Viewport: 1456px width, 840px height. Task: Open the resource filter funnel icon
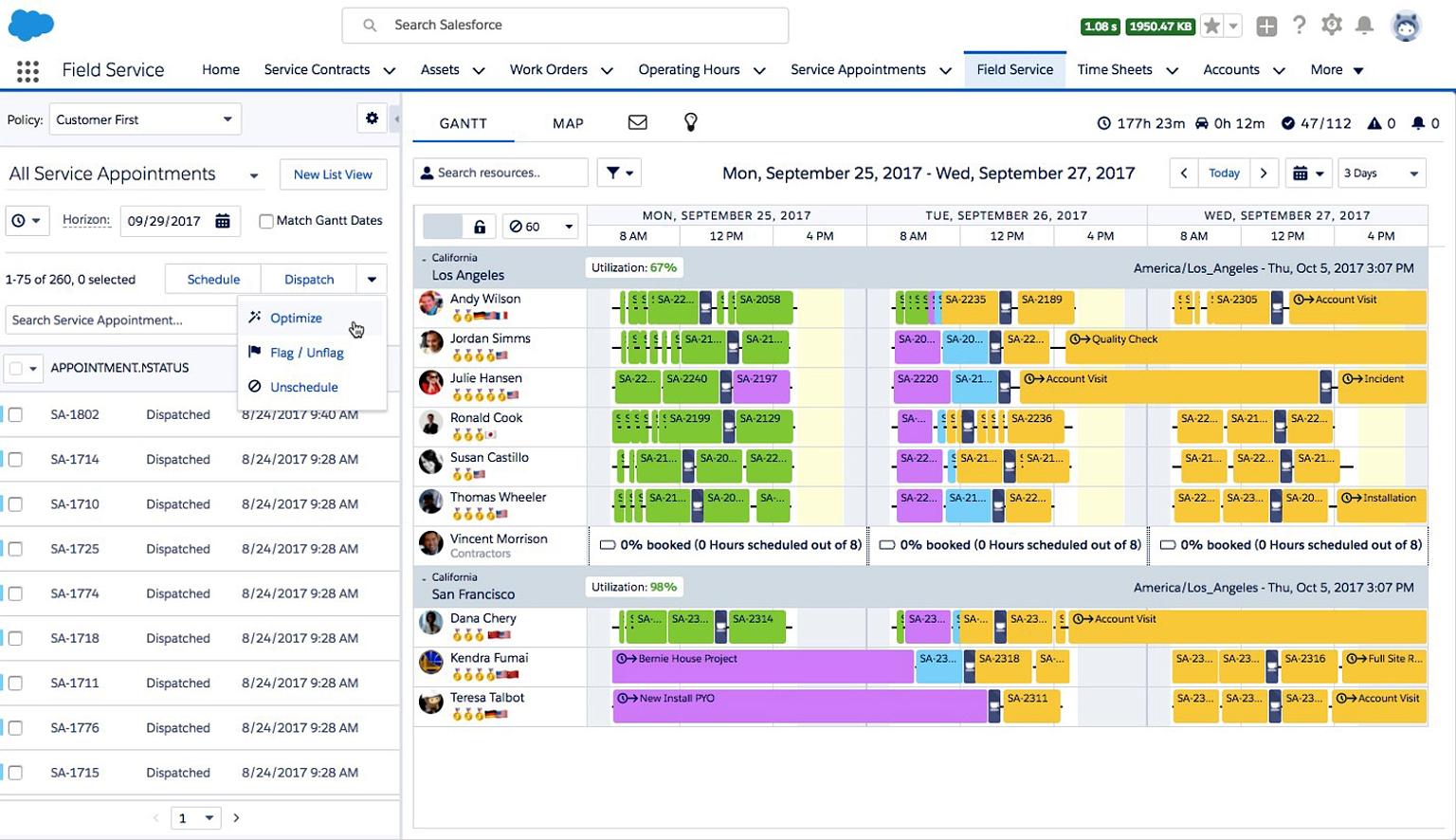[613, 172]
